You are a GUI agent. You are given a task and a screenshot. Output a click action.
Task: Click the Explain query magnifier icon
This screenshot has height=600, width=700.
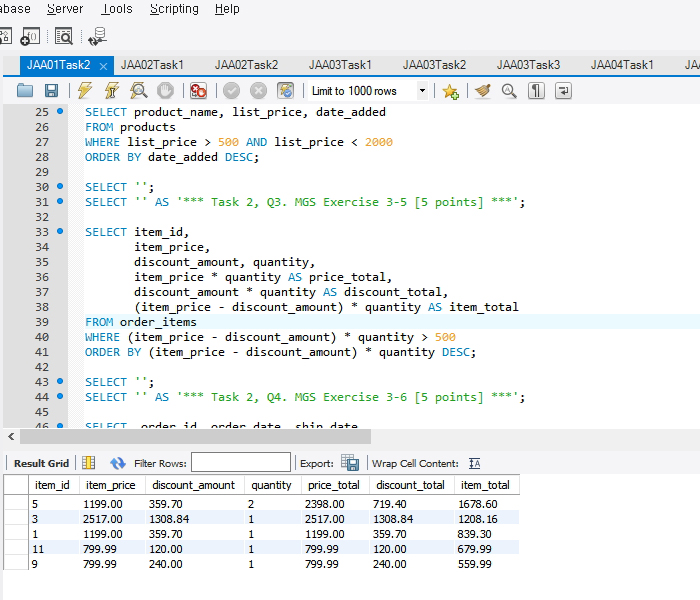(139, 91)
